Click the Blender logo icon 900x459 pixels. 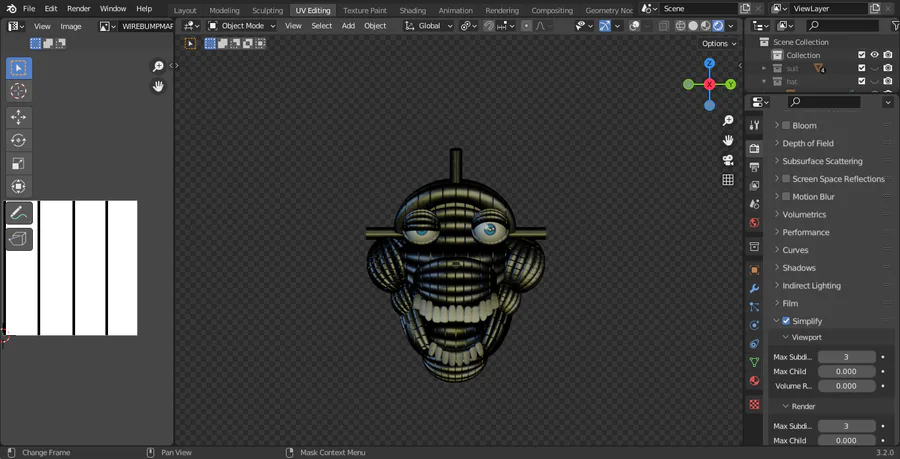pyautogui.click(x=11, y=9)
